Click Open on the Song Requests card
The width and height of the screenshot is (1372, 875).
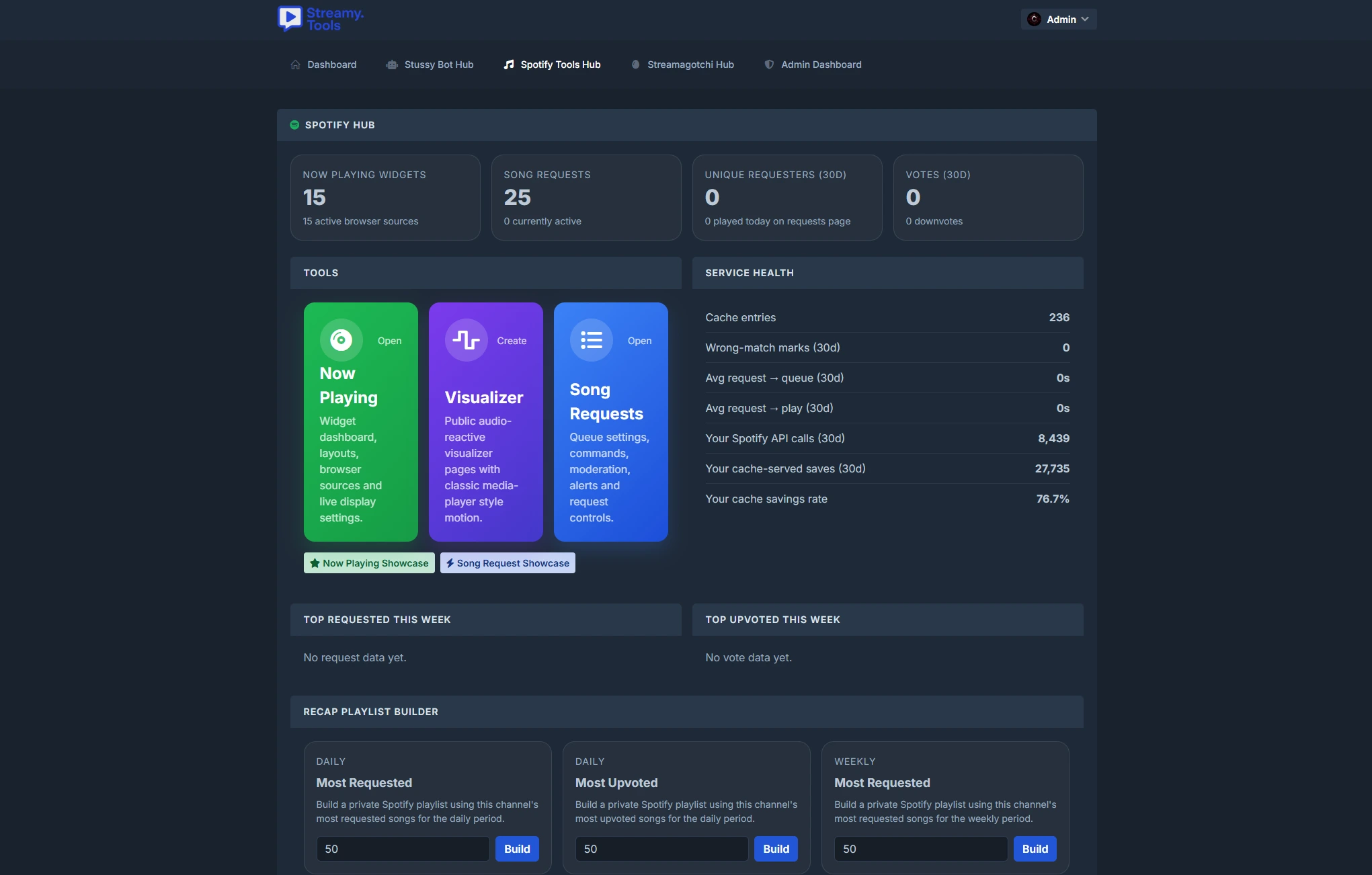[639, 341]
